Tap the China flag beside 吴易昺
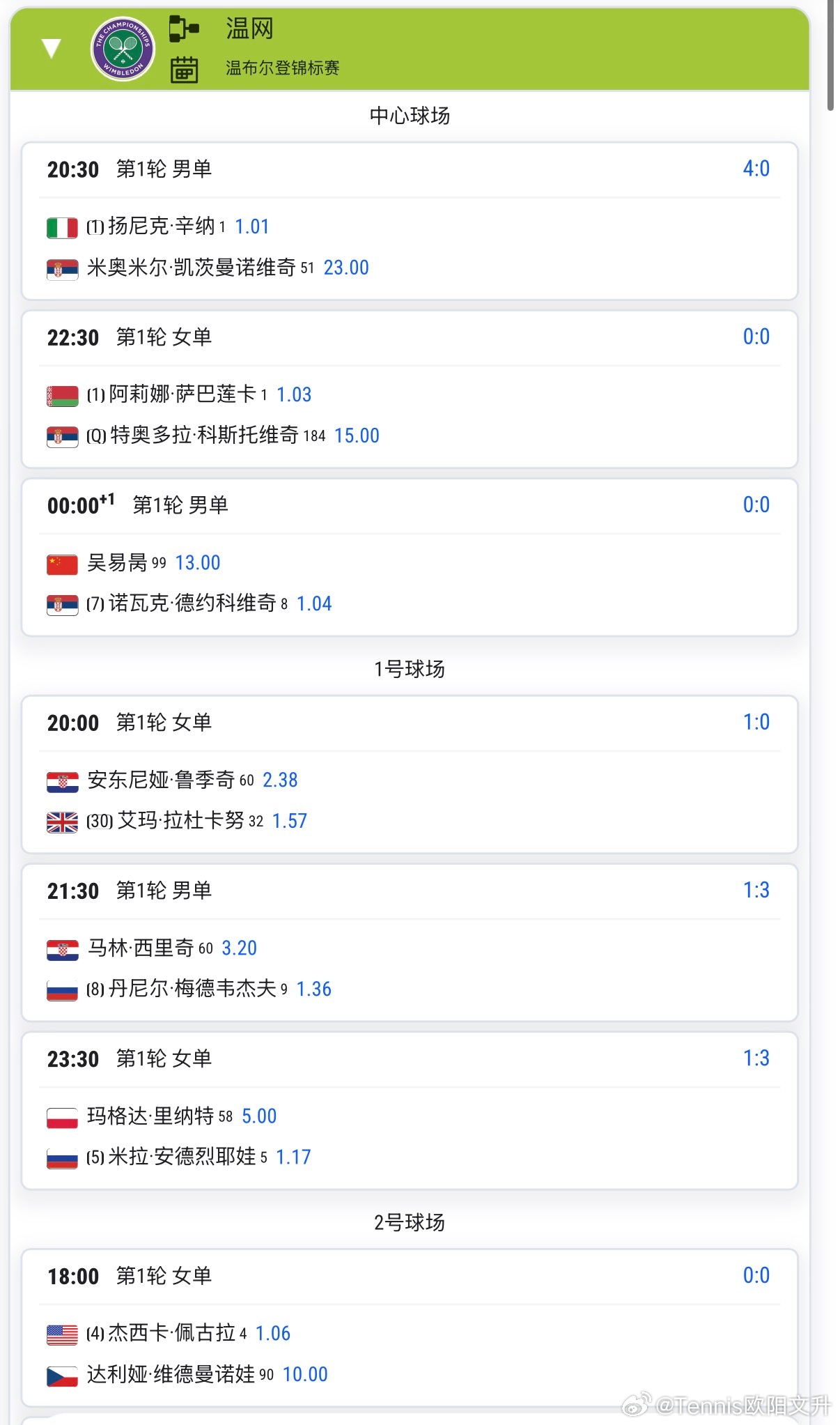The image size is (840, 1425). [x=62, y=564]
